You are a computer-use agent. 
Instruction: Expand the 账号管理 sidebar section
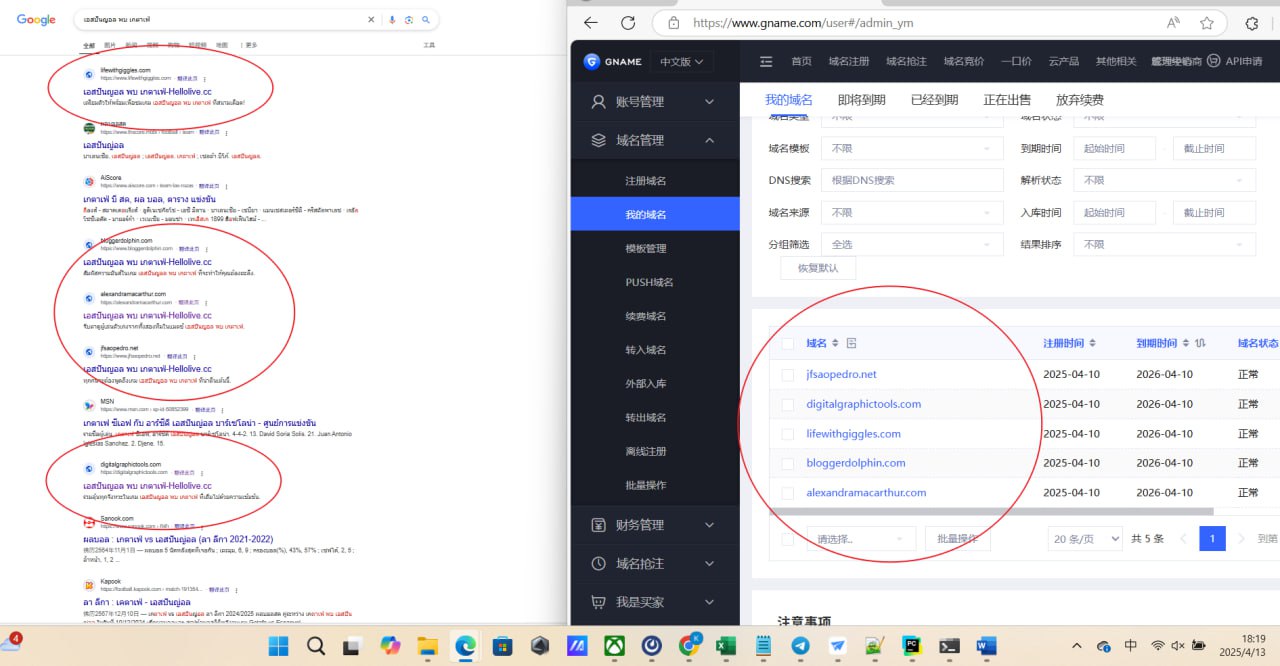pos(654,102)
